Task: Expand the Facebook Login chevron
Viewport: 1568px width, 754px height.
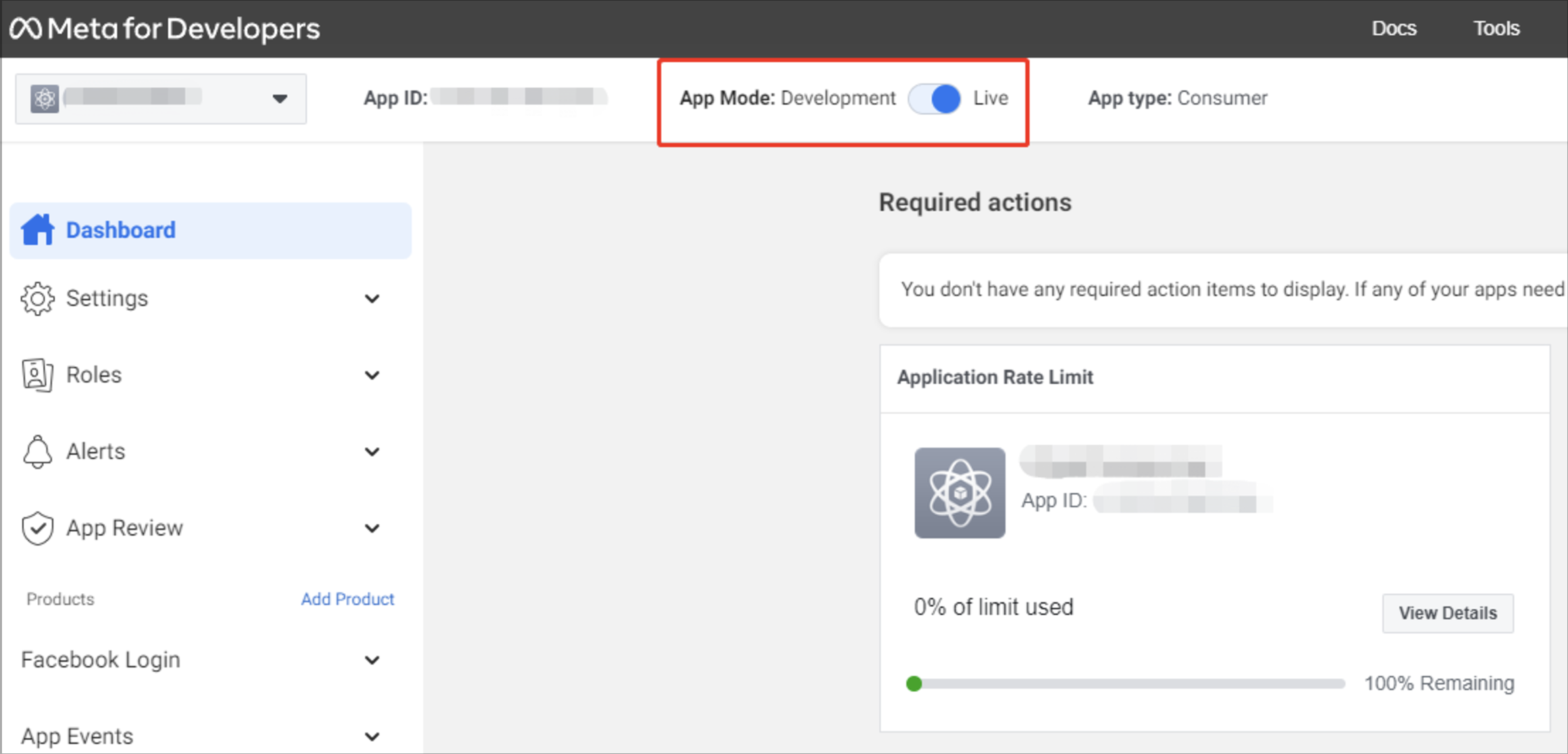Action: pos(372,660)
